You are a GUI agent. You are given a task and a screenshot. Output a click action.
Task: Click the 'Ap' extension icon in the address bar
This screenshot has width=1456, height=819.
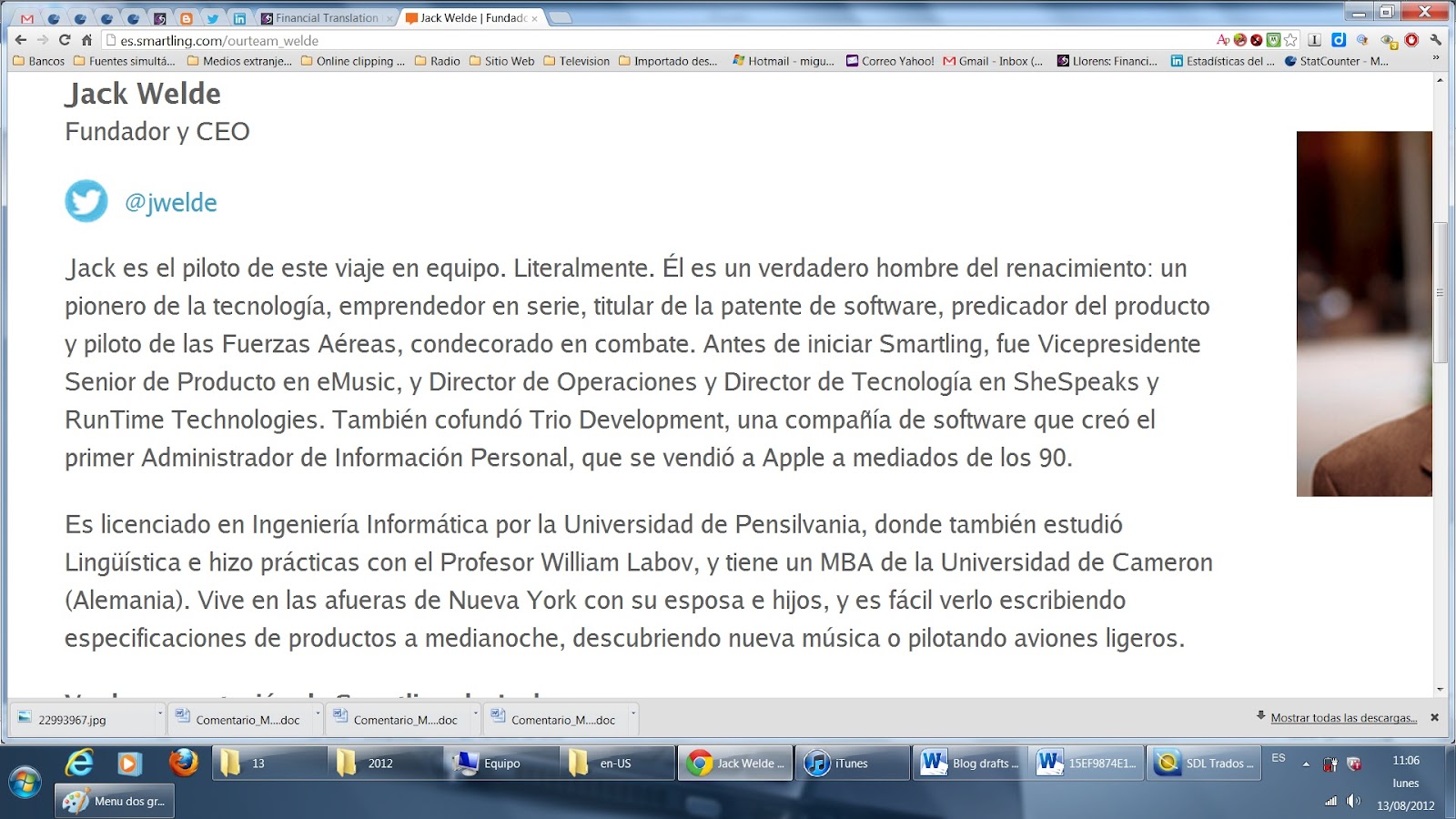[x=1223, y=40]
